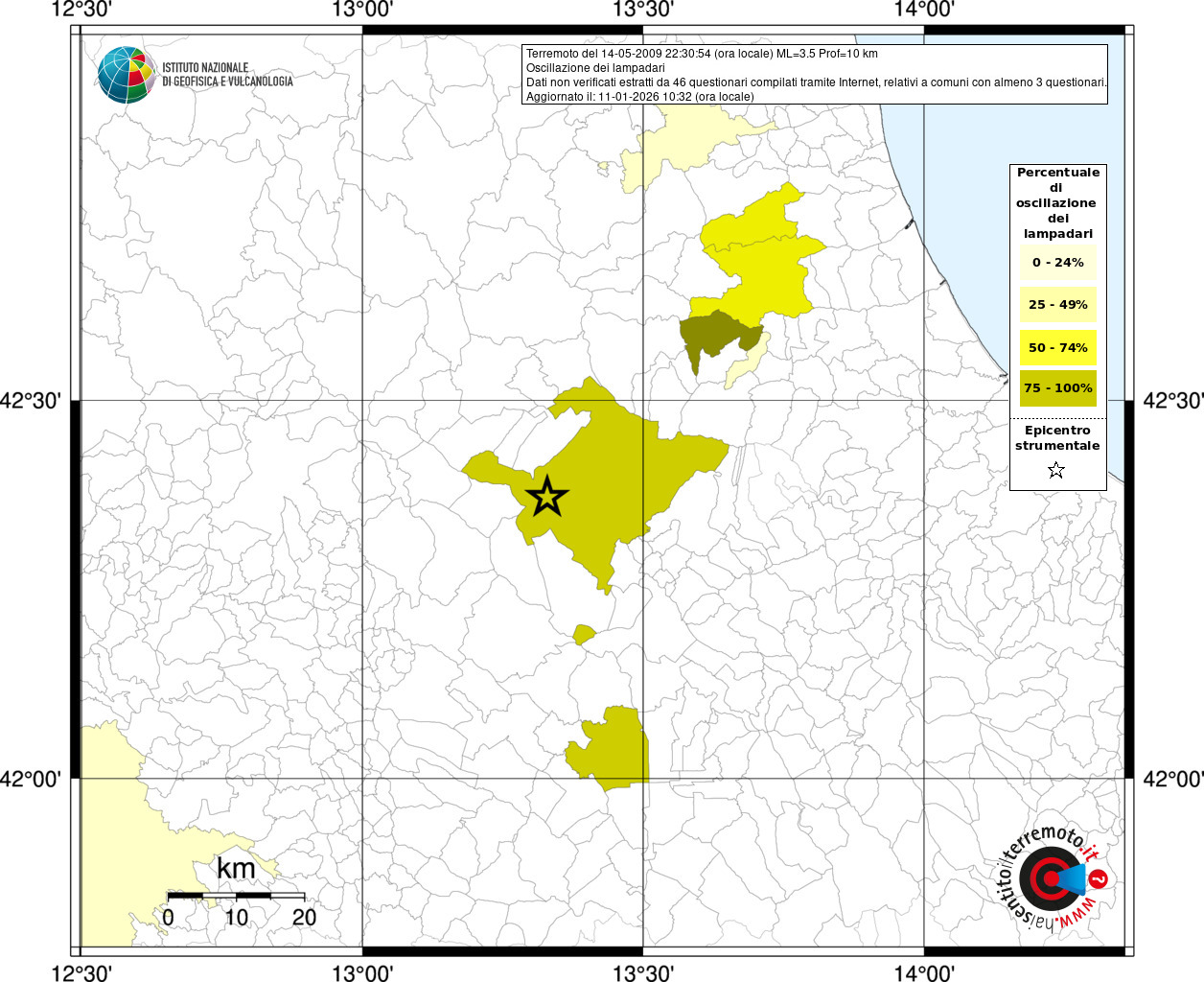Viewport: 1204px width, 982px height.
Task: Click the haisentitoilterremoto.it target logo
Action: [x=1053, y=877]
